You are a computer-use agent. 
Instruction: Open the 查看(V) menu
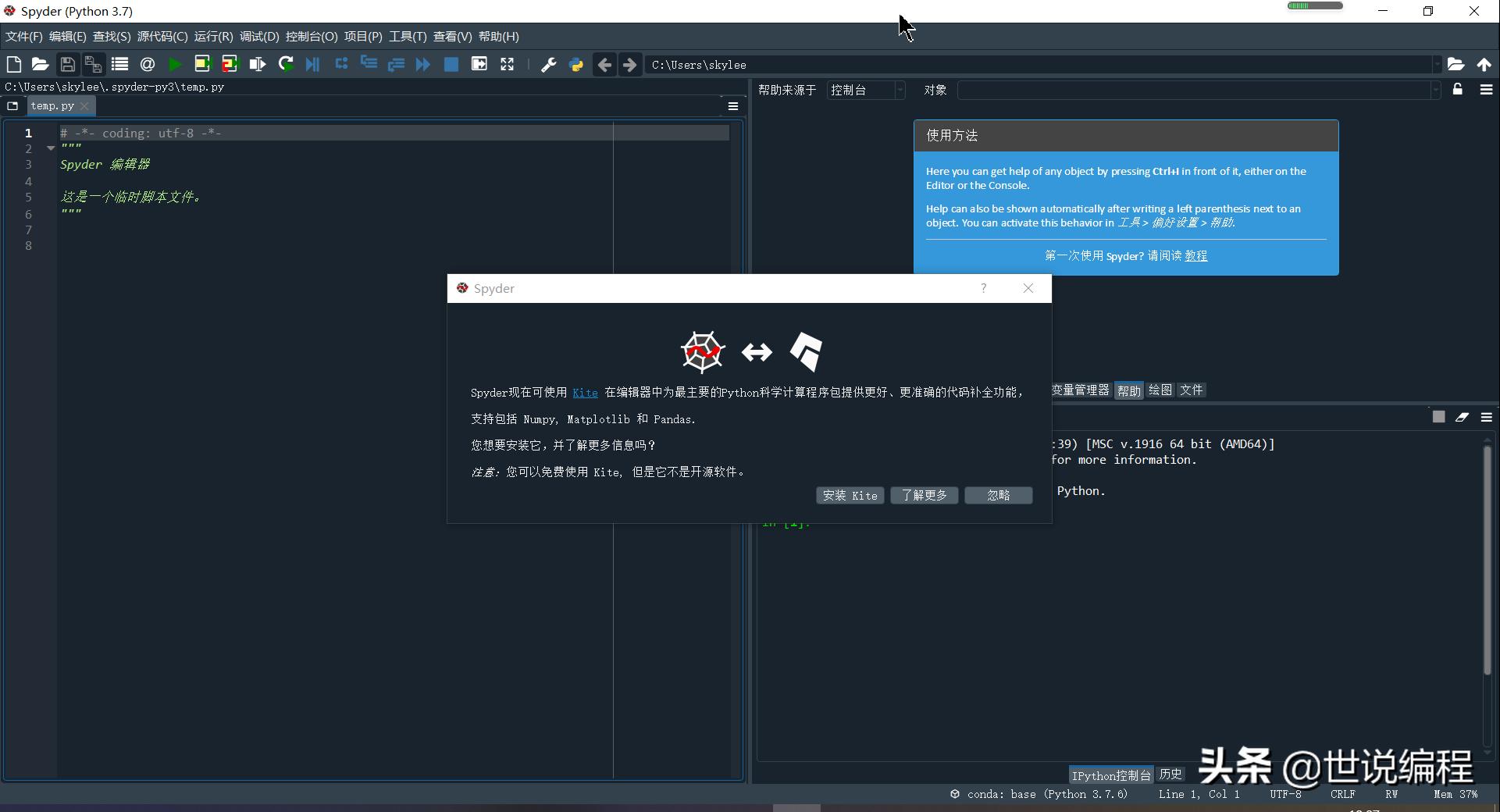pyautogui.click(x=452, y=37)
